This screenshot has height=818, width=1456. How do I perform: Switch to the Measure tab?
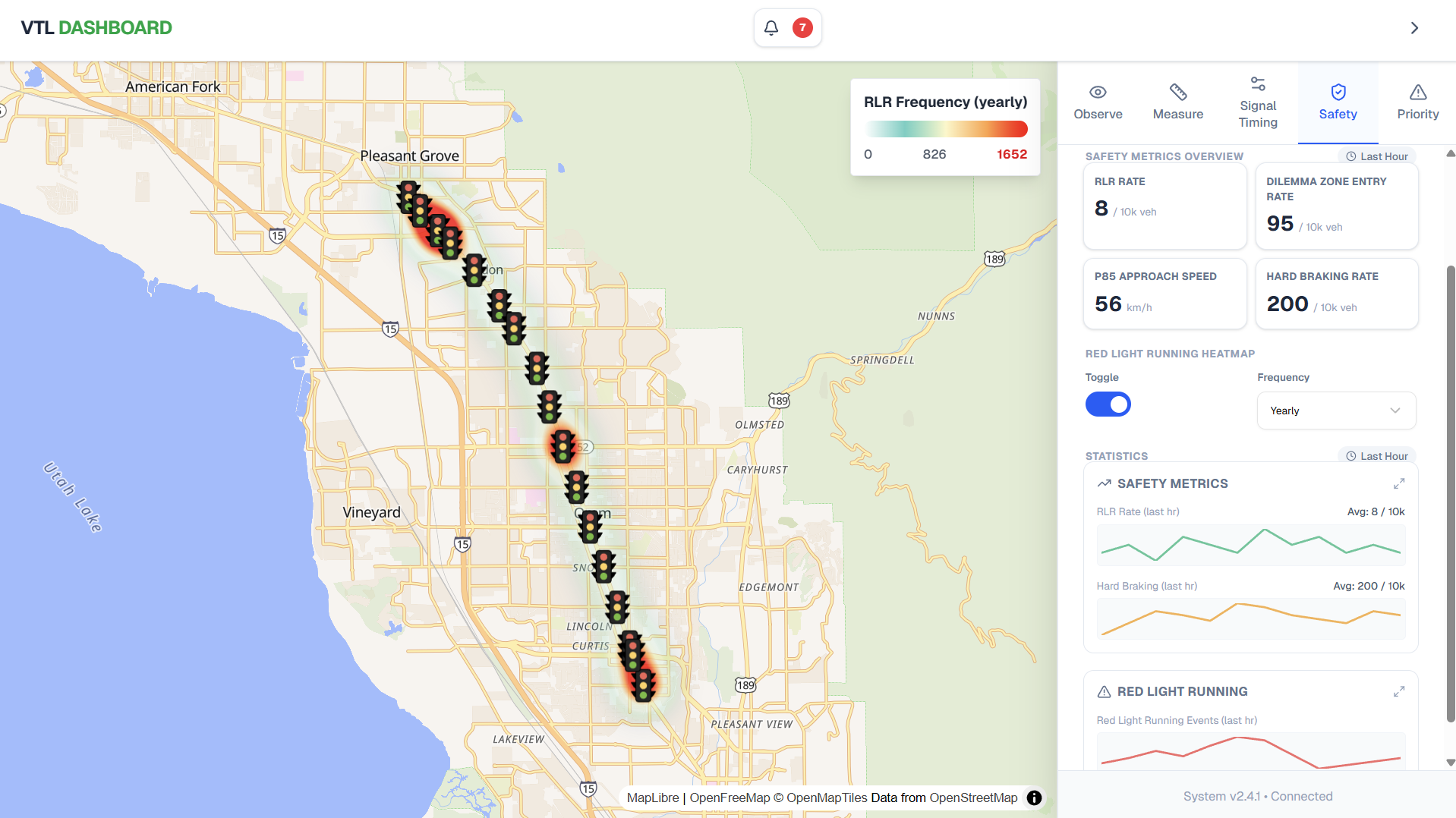pyautogui.click(x=1177, y=103)
